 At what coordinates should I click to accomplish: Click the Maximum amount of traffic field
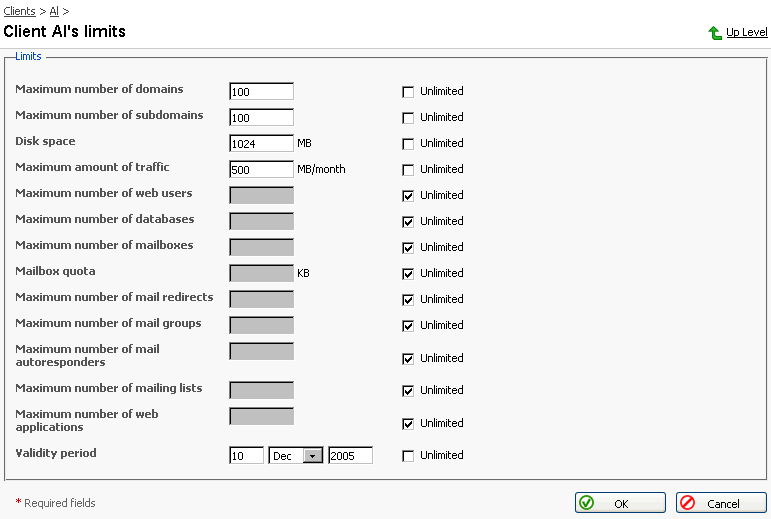pos(261,170)
